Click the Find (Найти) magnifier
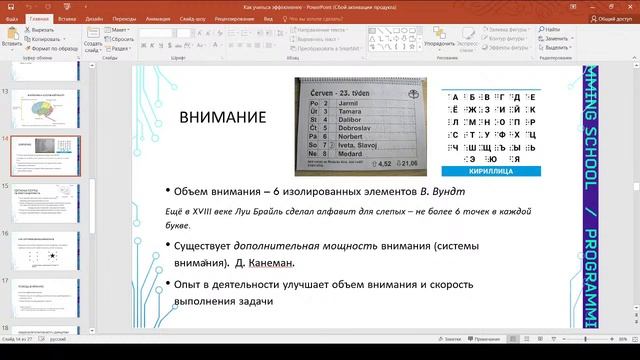Screen dimensions: 640x360 [x=542, y=29]
